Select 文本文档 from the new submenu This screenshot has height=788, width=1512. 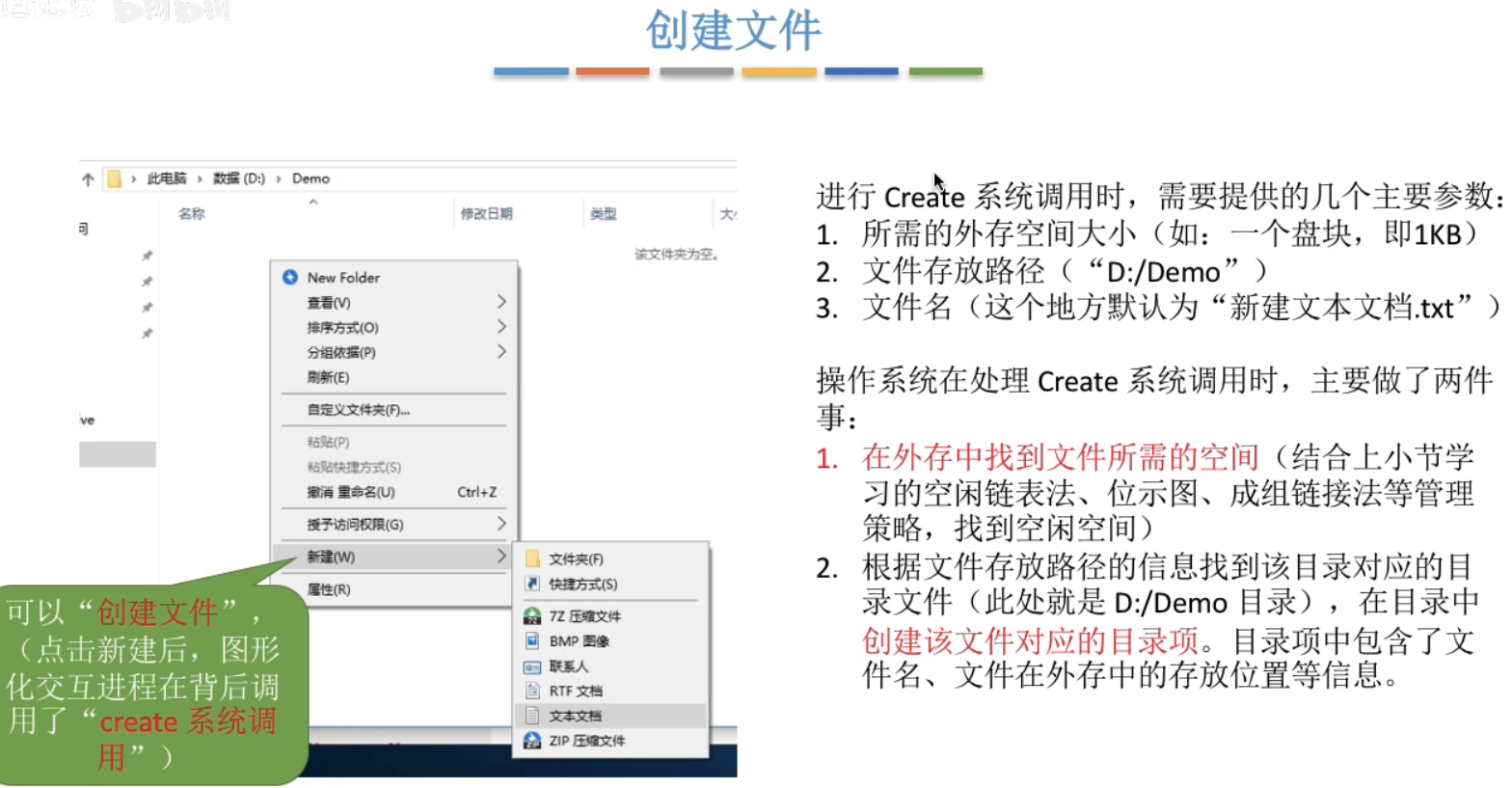coord(576,716)
